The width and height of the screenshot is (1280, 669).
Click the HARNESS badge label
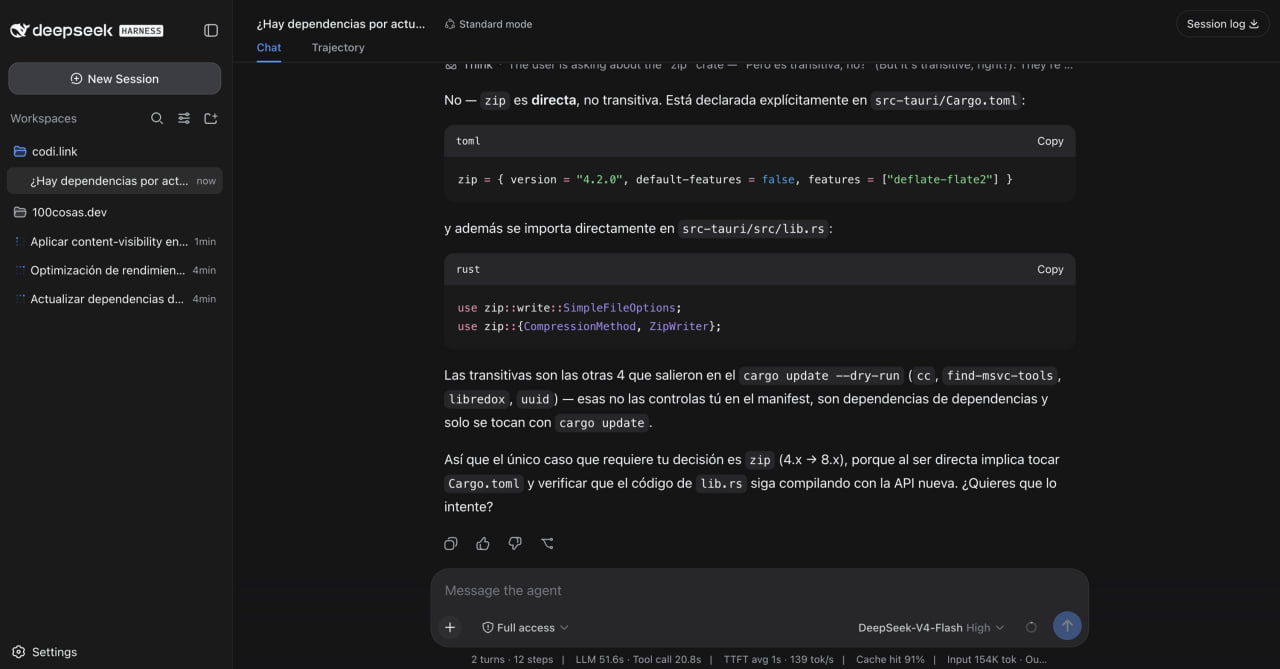(141, 31)
